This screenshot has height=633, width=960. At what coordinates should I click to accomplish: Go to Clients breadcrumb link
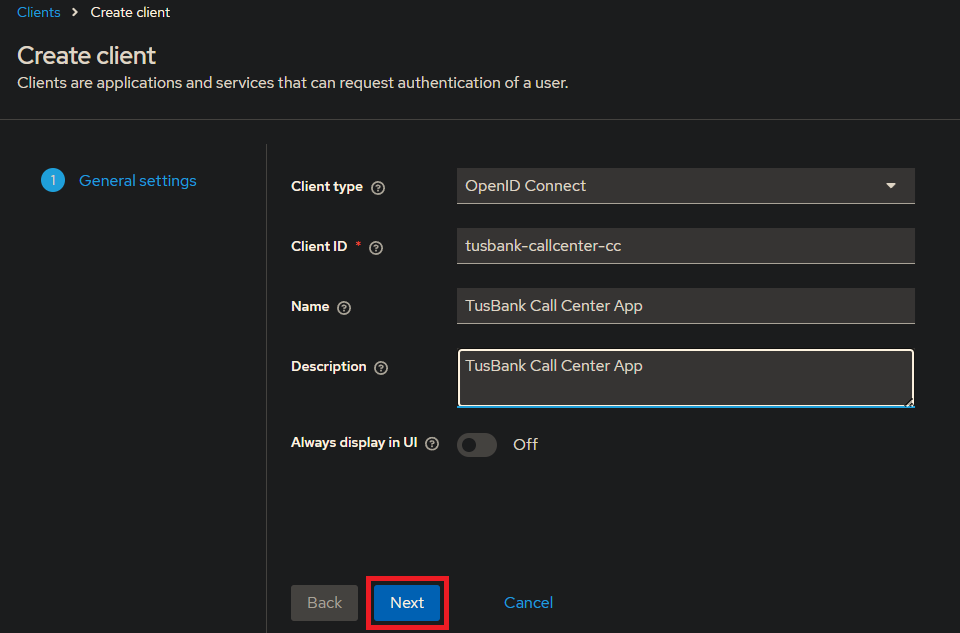click(x=39, y=12)
